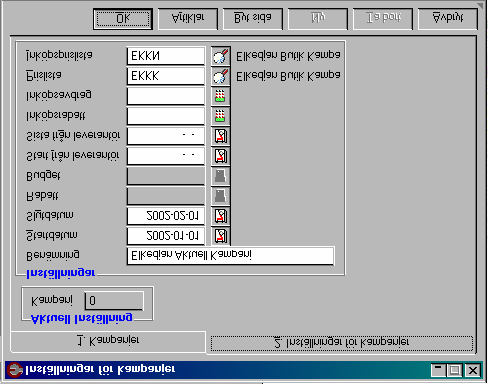Select the 2. Inställningar för Kampanjer tab
Viewport: 488px width, 384px height.
(342, 343)
